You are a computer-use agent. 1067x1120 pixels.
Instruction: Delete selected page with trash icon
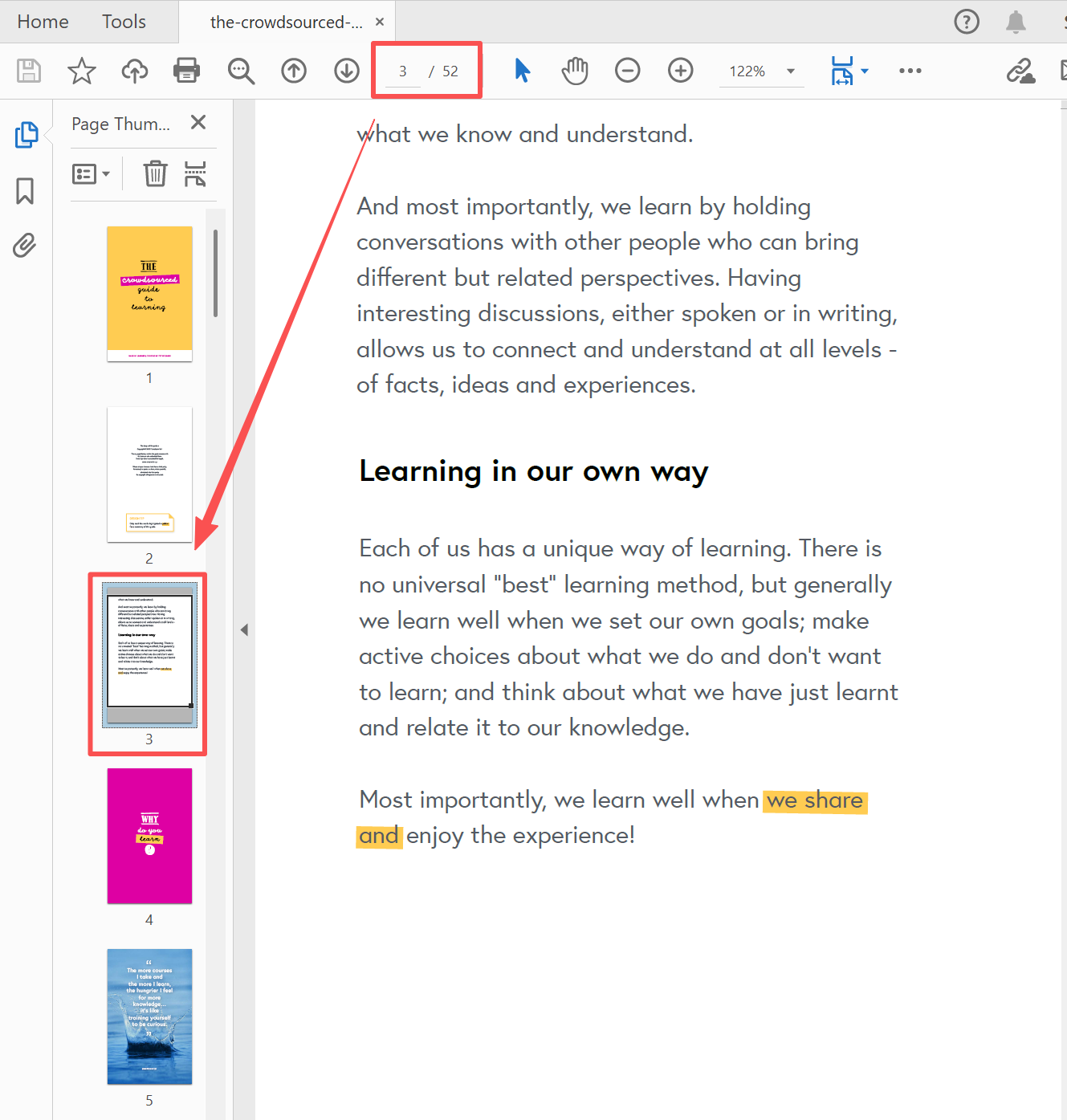(x=155, y=173)
